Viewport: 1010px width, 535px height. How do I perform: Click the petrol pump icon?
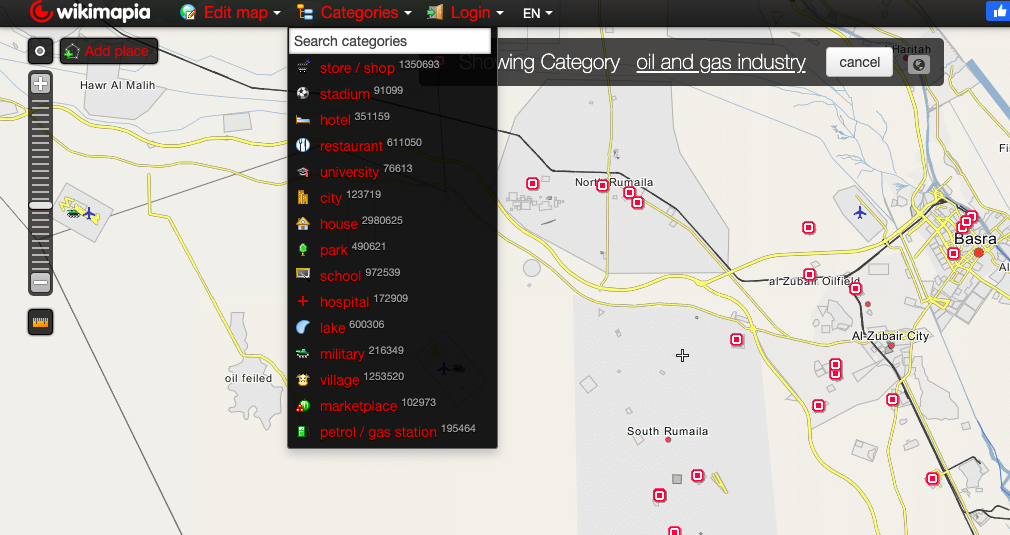301,431
